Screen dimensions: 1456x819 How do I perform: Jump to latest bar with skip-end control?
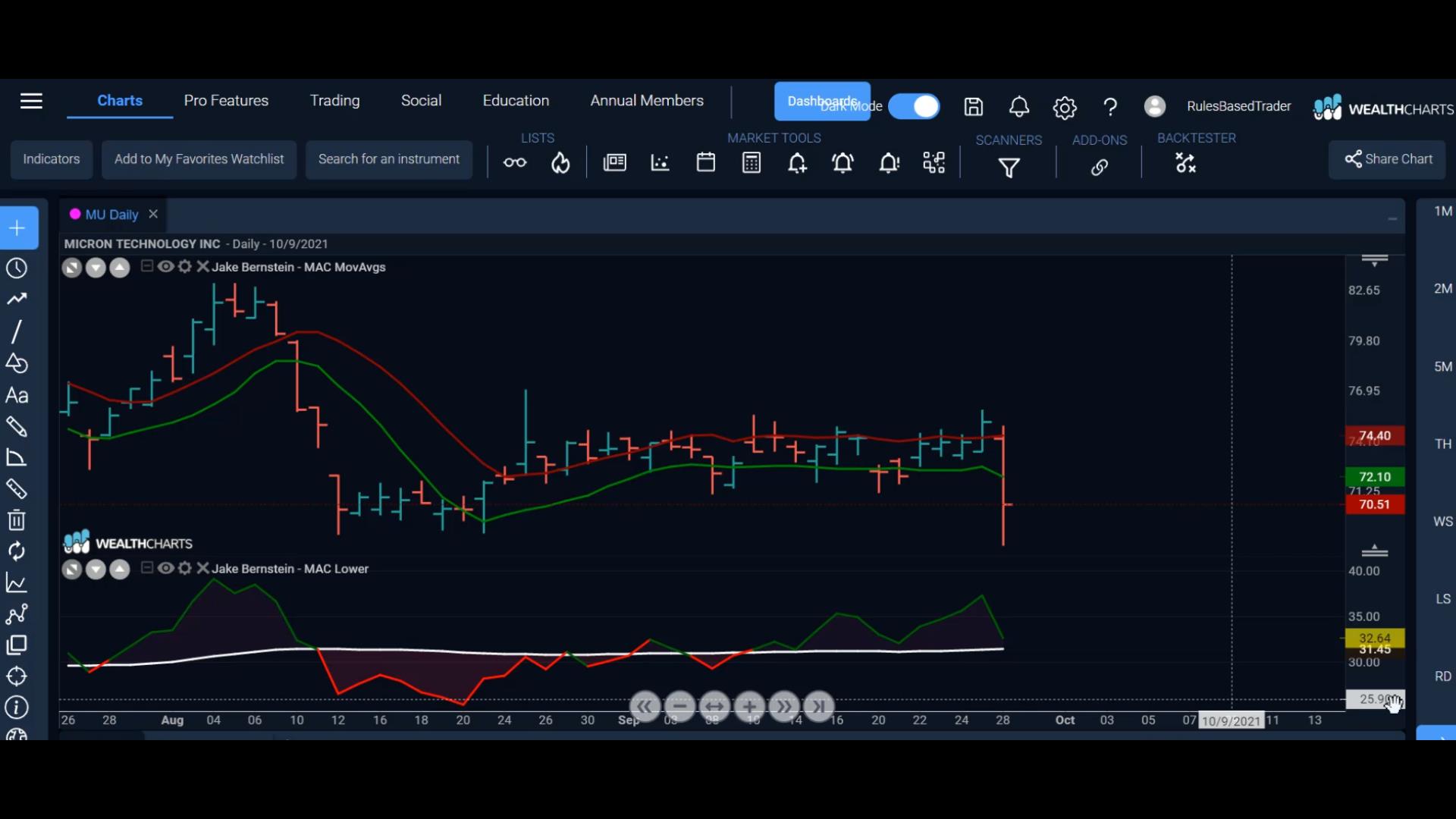(x=819, y=707)
